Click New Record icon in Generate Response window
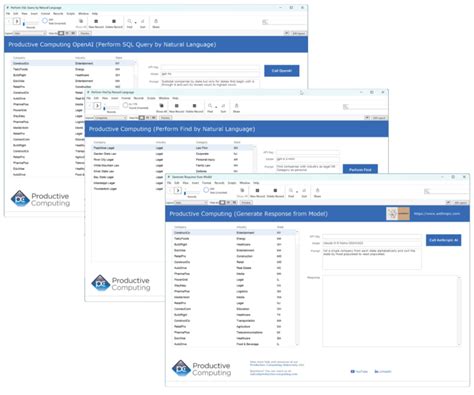Screen dimensions: 474x395 (x=257, y=190)
